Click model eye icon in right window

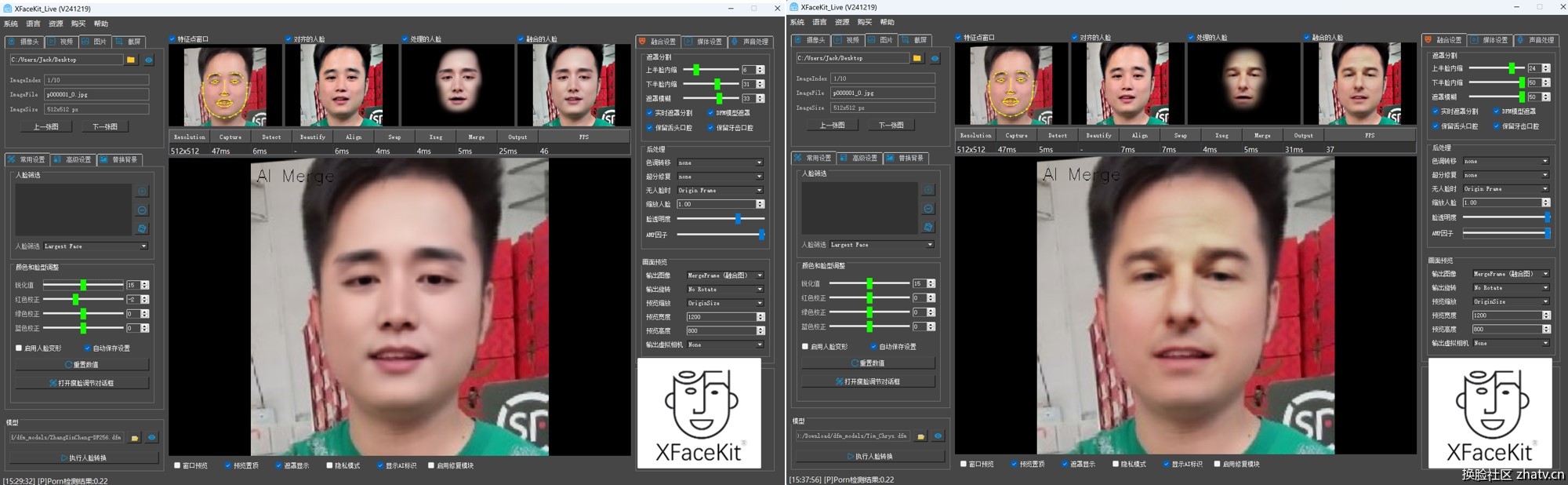(x=938, y=436)
